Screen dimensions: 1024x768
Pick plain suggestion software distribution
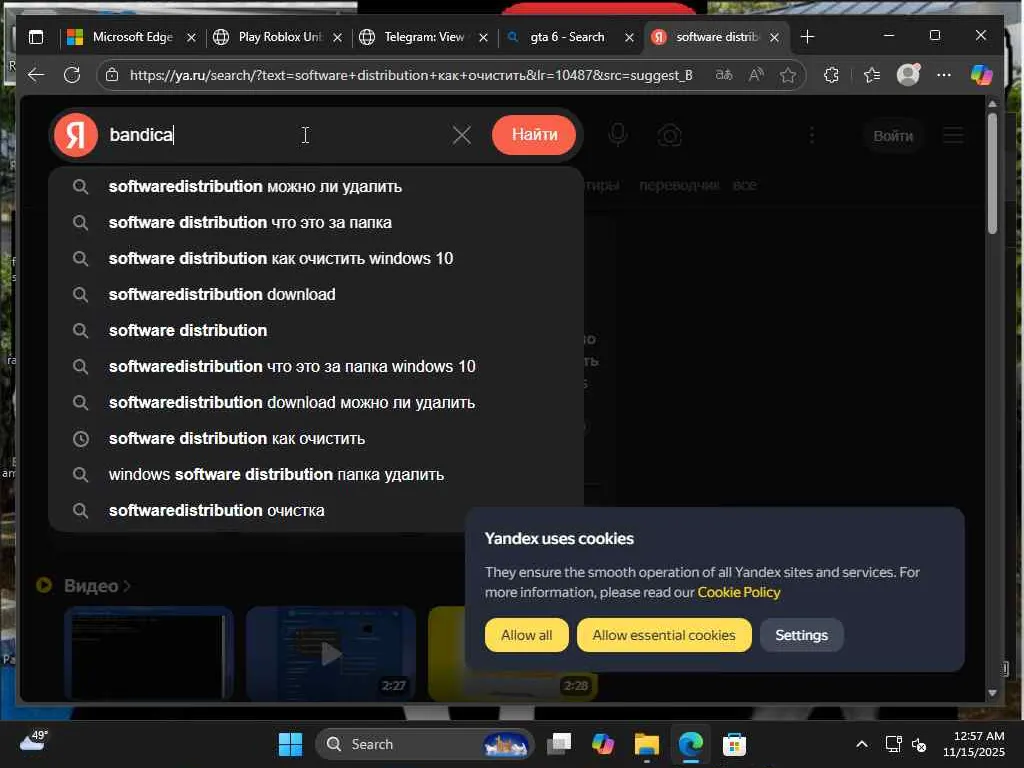316,330
